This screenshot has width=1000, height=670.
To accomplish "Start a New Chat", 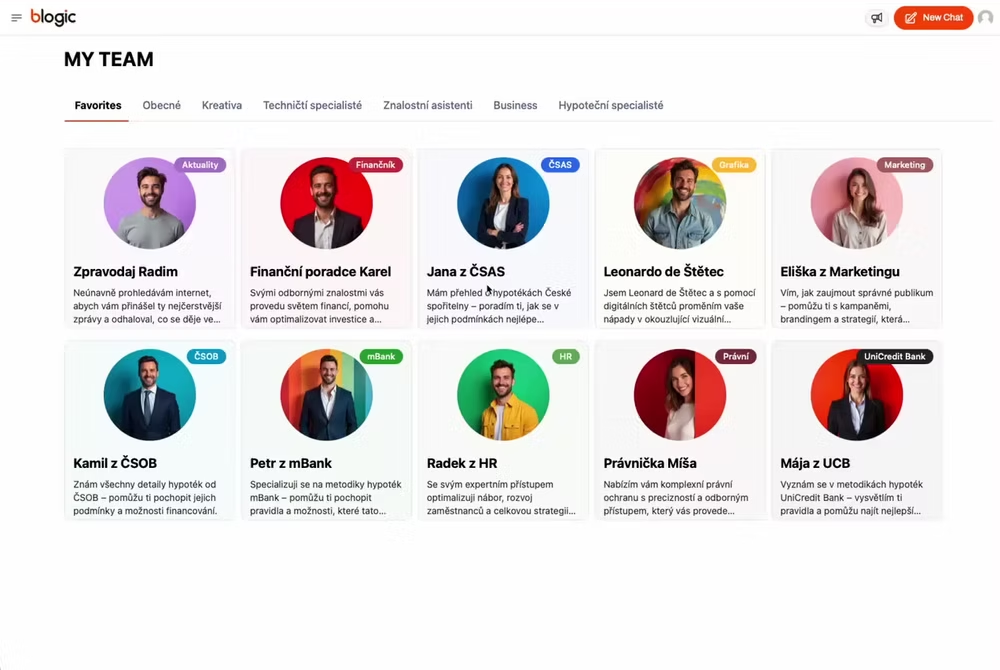I will click(x=933, y=18).
